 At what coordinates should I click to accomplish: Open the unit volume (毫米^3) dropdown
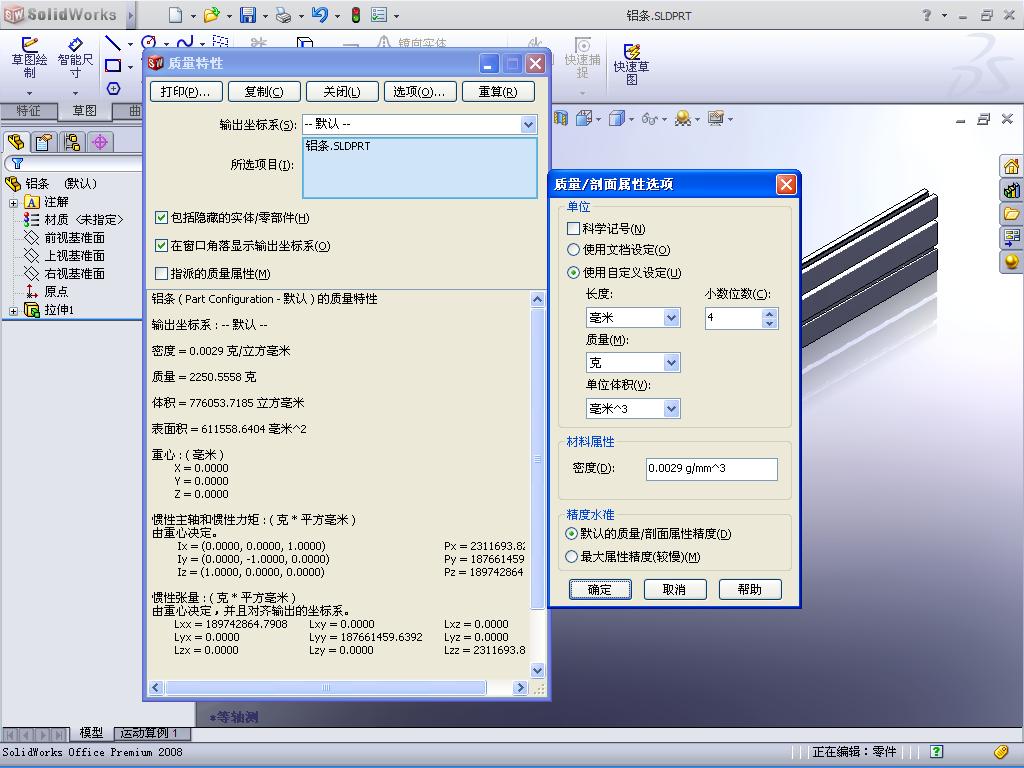pyautogui.click(x=671, y=409)
